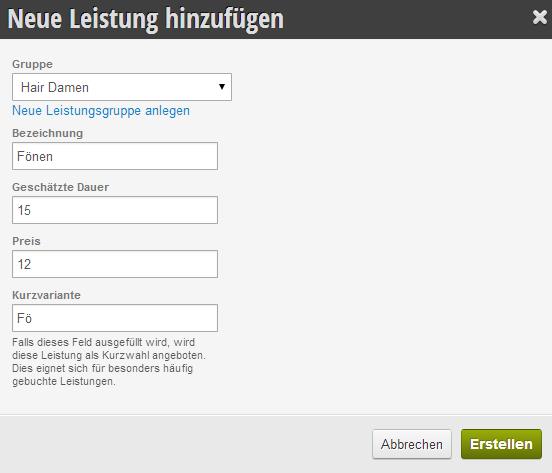Open the Gruppe dropdown showing Hair Damen

[122, 87]
